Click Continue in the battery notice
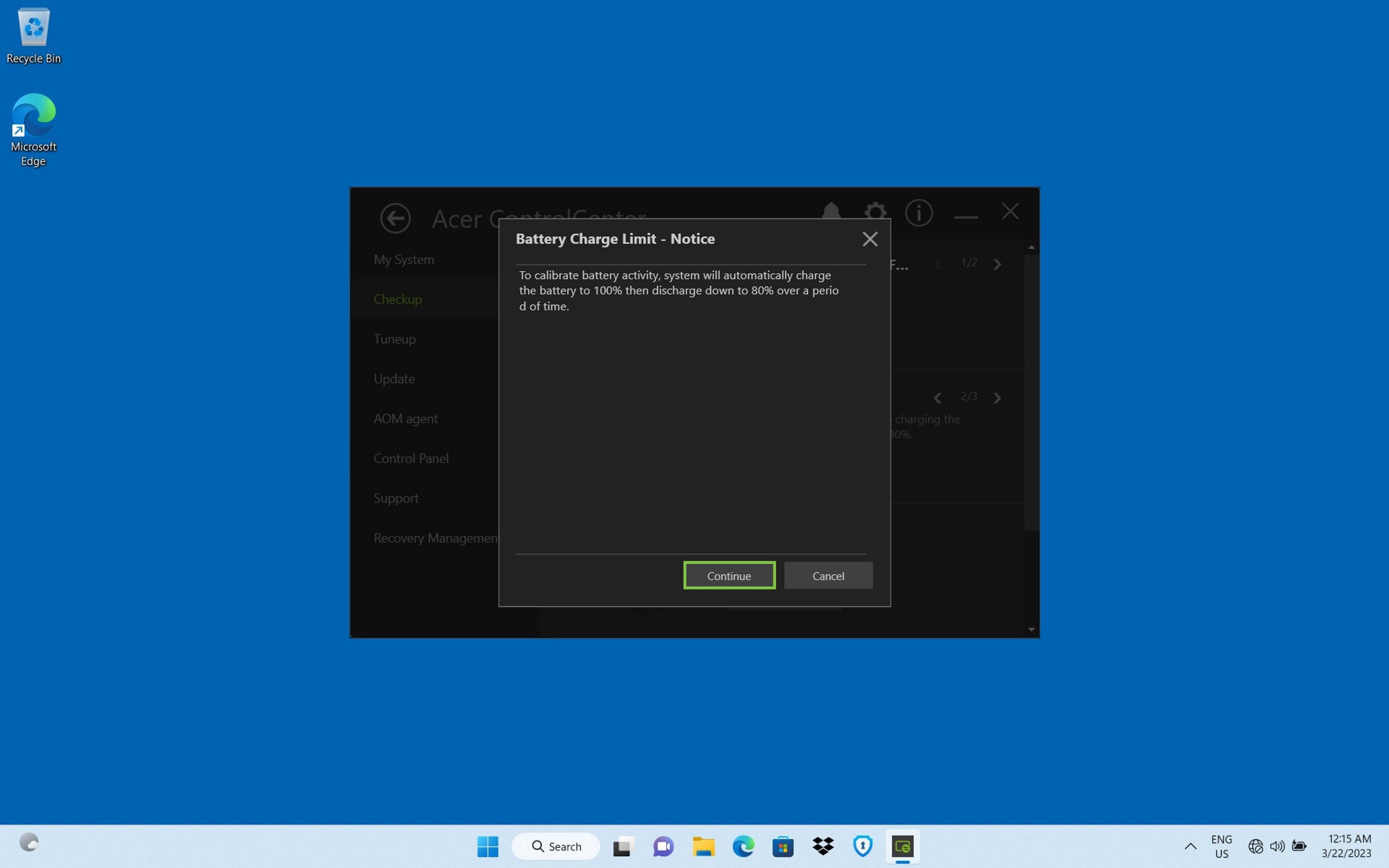Viewport: 1389px width, 868px height. [729, 575]
